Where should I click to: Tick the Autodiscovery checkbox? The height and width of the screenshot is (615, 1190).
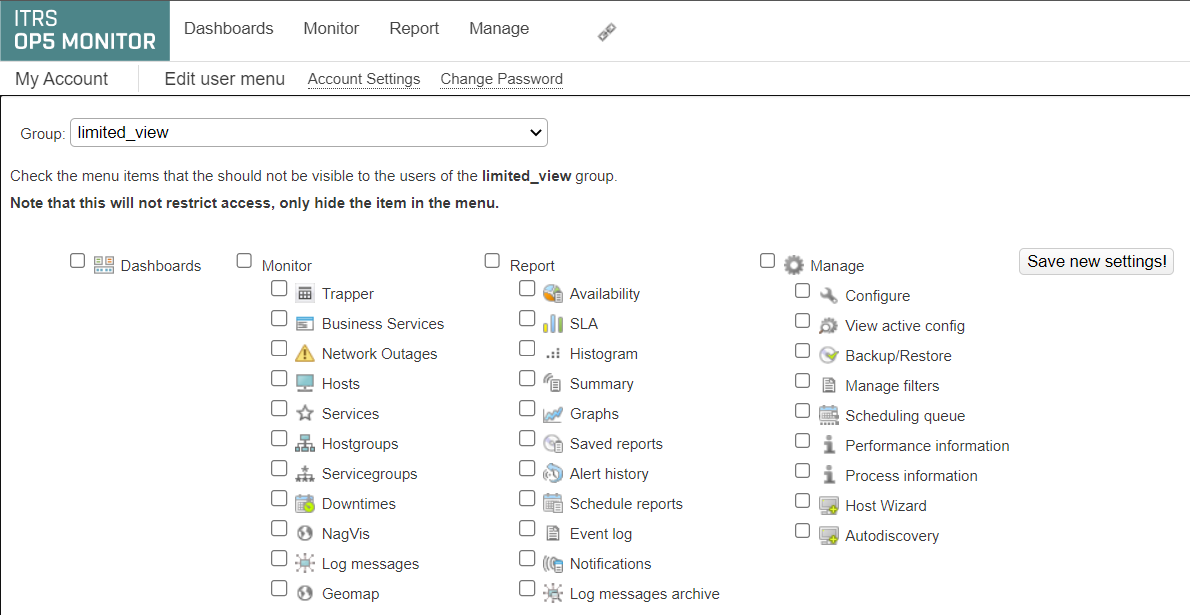tap(803, 531)
